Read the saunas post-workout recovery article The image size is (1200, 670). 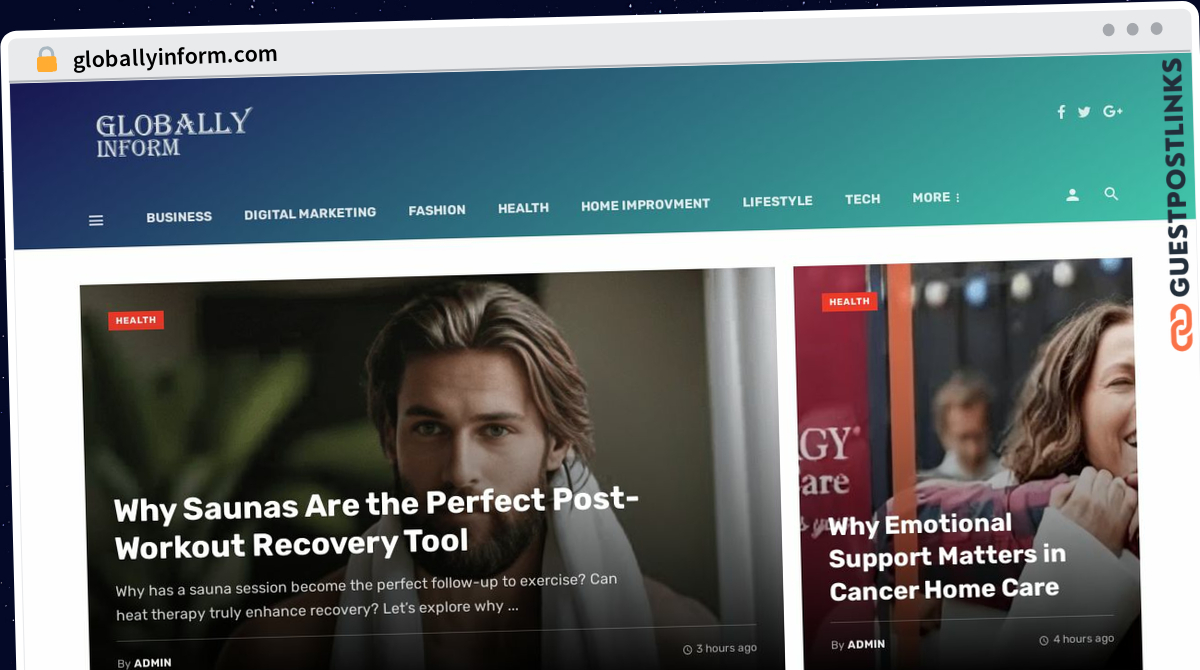point(376,525)
